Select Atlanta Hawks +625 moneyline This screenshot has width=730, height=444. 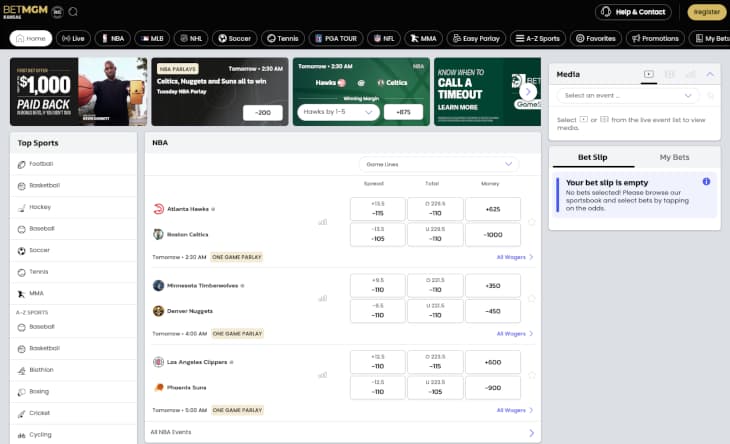493,209
